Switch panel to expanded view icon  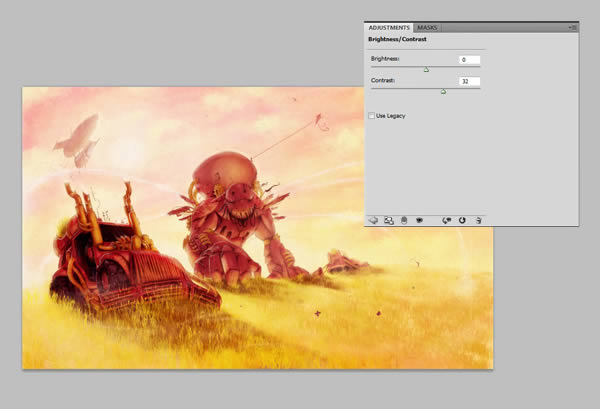pyautogui.click(x=389, y=220)
